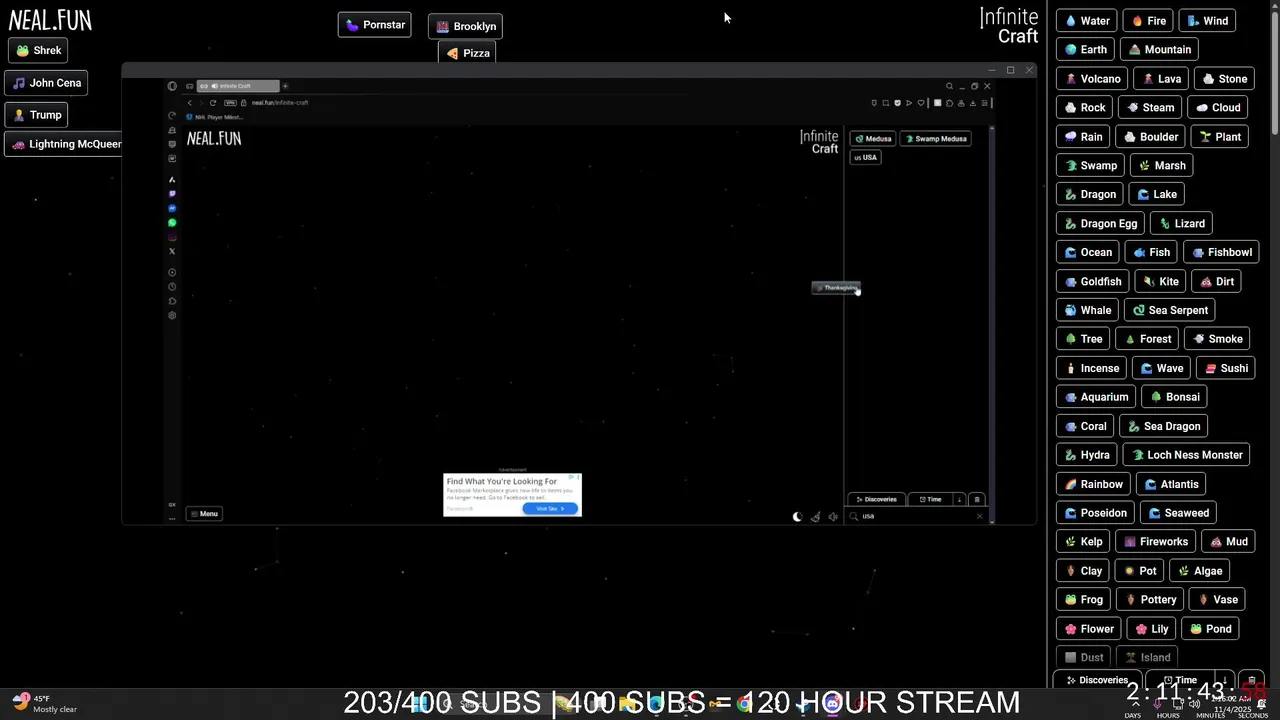
Task: Choose the Goldfish element
Action: pyautogui.click(x=1093, y=282)
